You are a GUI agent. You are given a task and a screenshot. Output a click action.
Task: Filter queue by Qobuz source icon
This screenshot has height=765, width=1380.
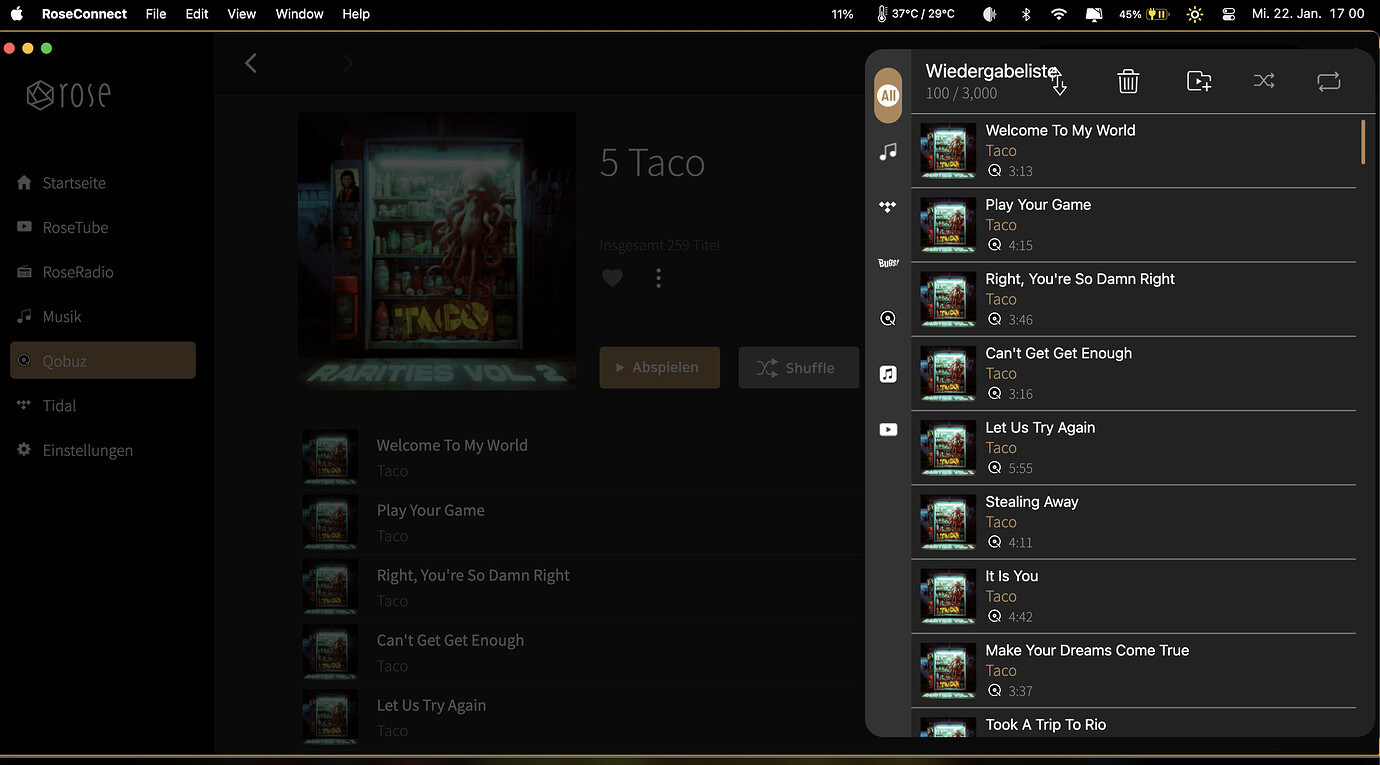click(888, 318)
